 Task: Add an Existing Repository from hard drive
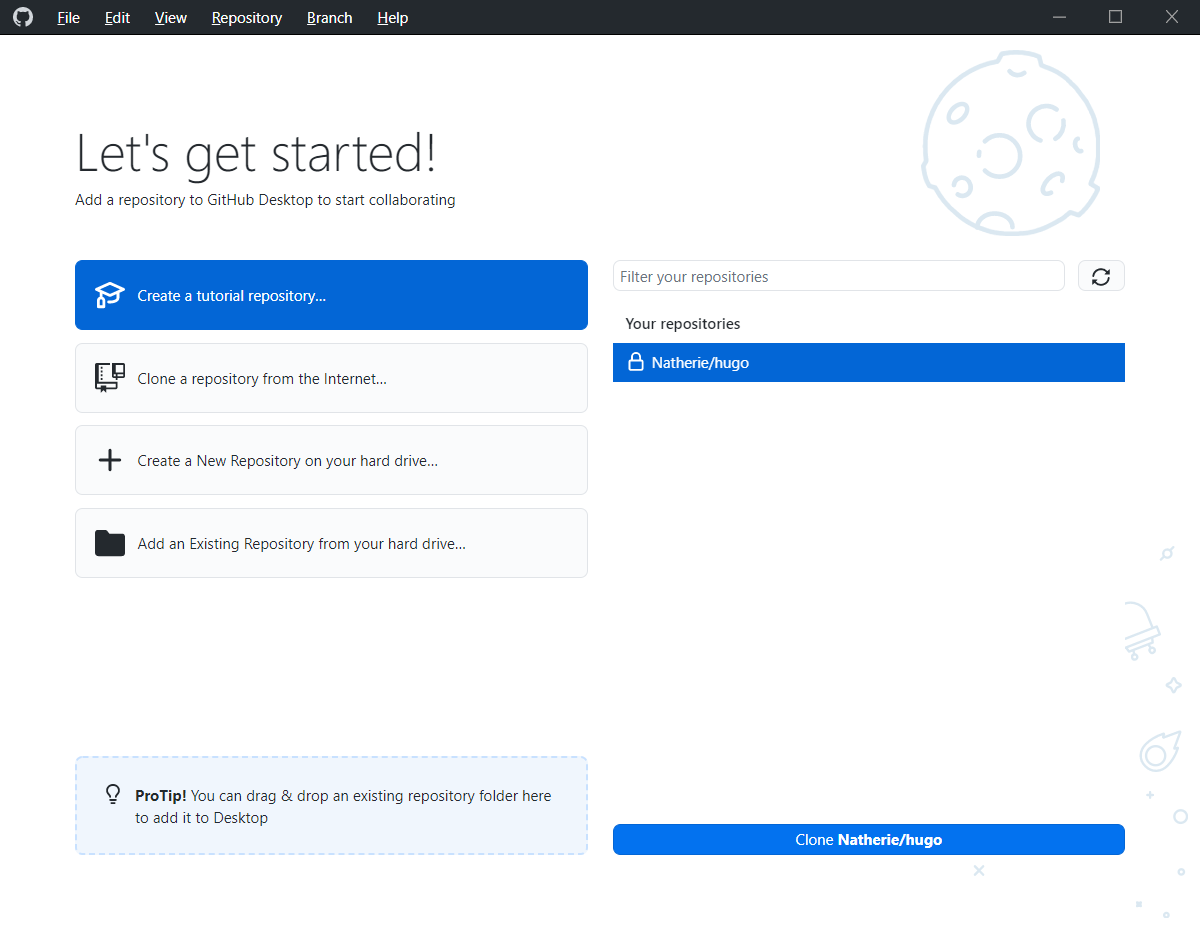(x=331, y=543)
